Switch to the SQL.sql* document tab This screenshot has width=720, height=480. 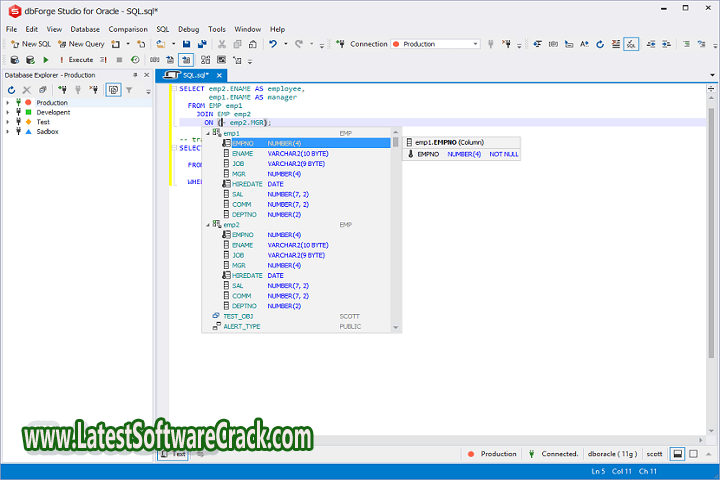coord(197,75)
